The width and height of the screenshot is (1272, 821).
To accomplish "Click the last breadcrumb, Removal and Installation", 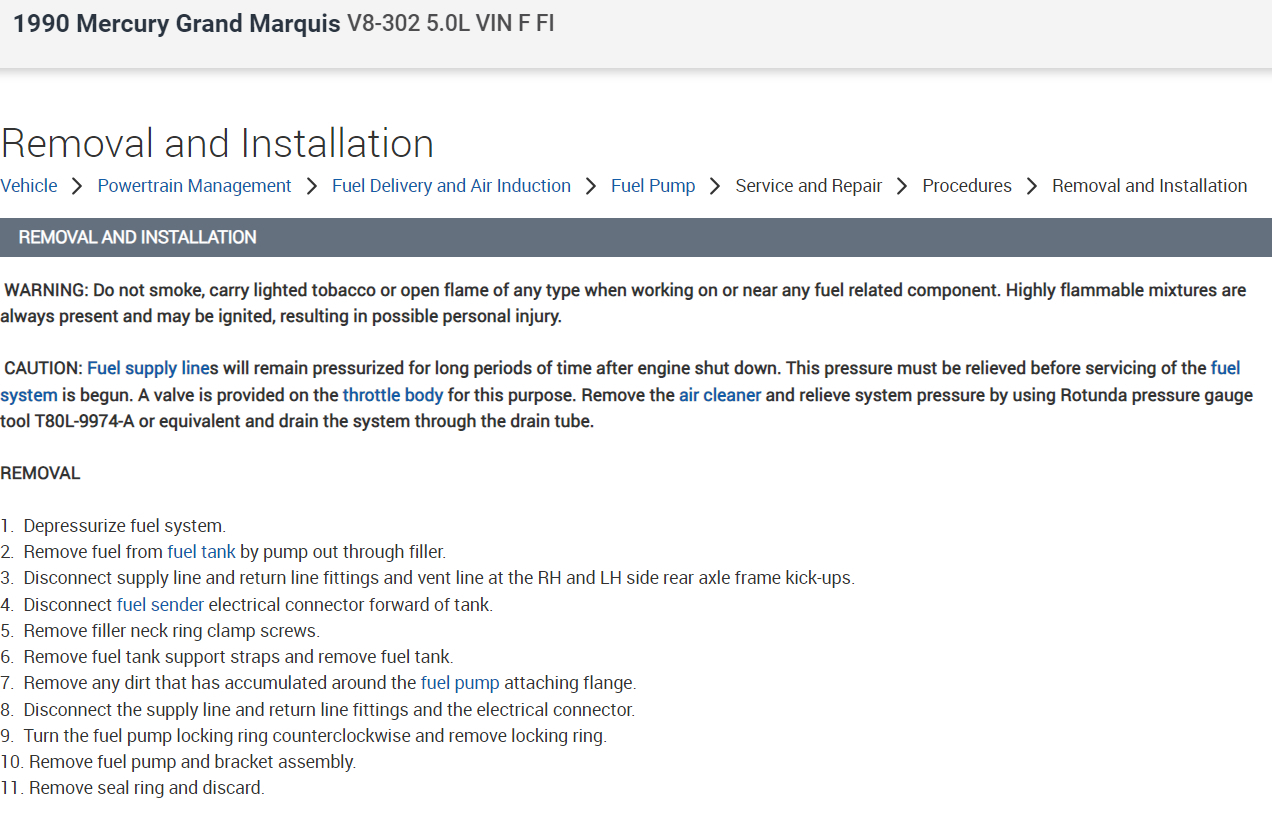I will (1149, 186).
